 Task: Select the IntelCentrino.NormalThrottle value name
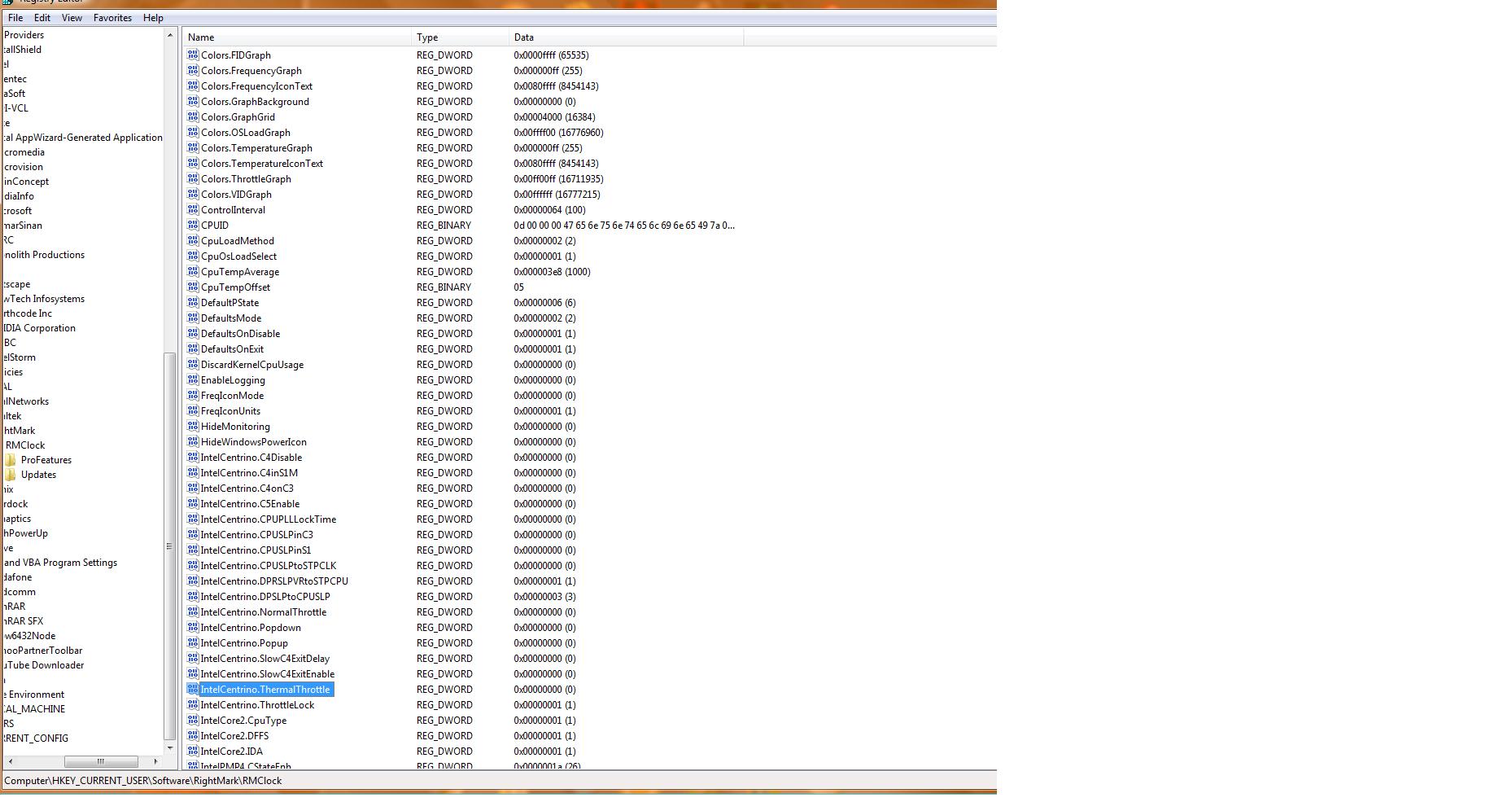tap(264, 612)
